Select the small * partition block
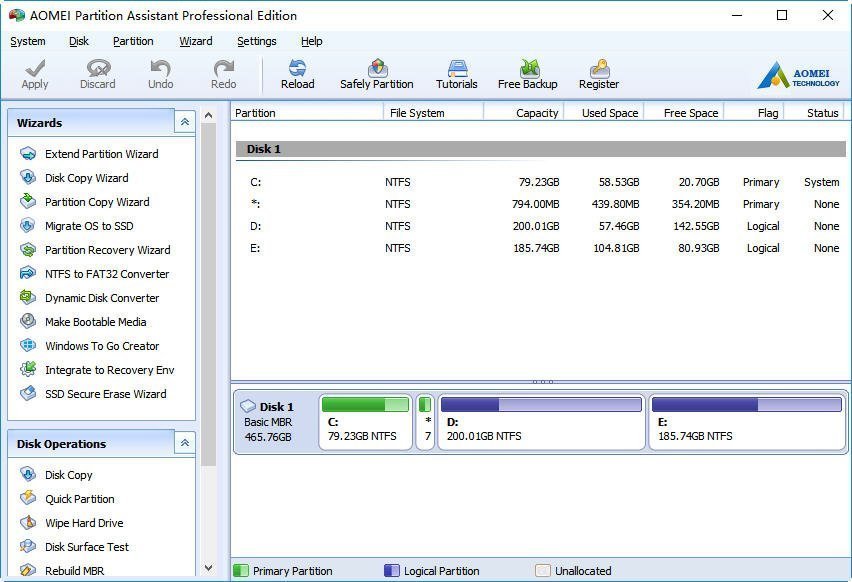 pos(425,422)
